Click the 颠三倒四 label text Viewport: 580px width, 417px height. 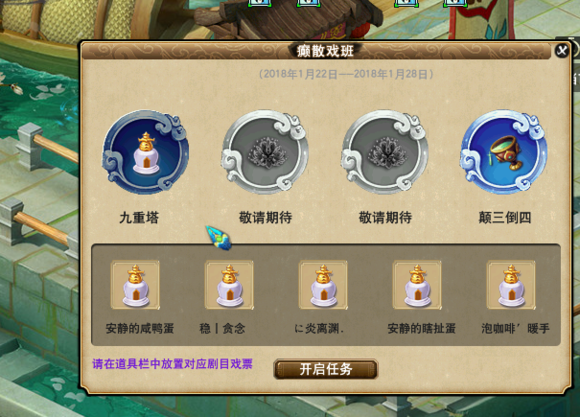click(505, 217)
